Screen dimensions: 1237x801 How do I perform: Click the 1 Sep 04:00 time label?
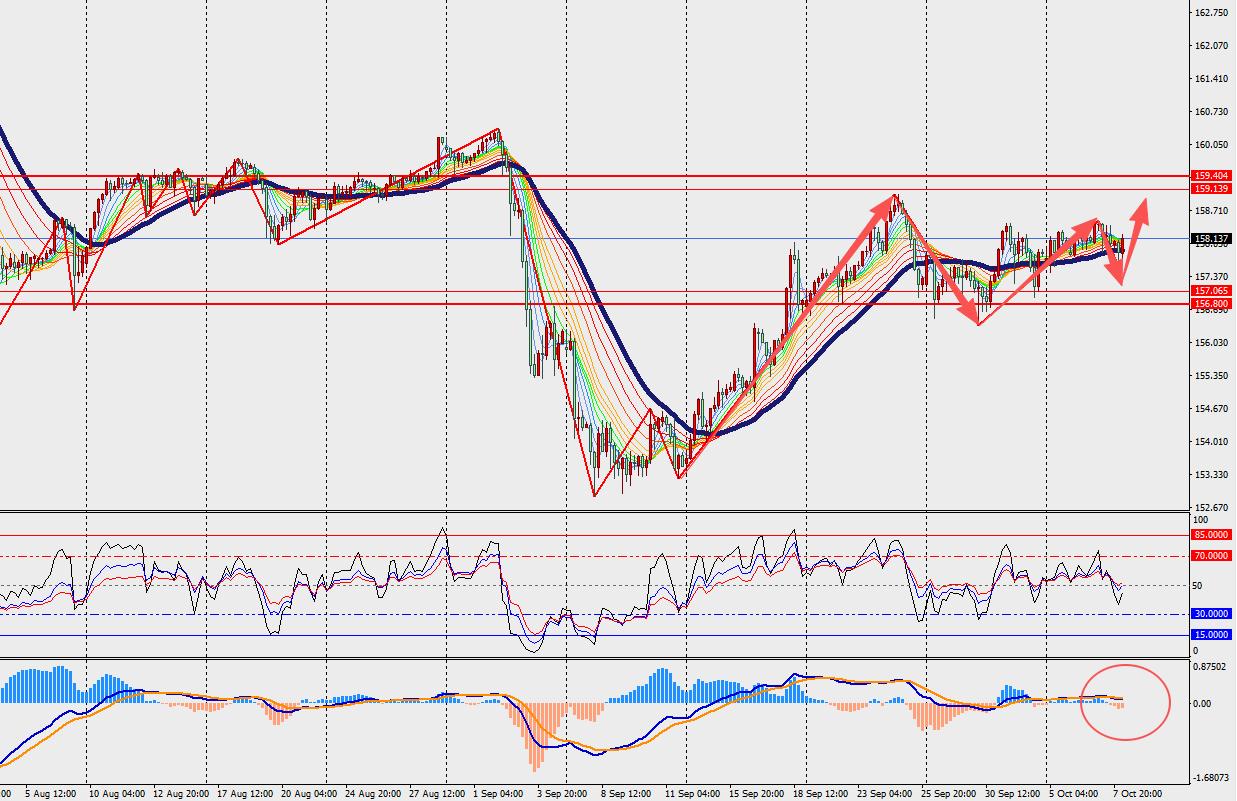(x=499, y=793)
